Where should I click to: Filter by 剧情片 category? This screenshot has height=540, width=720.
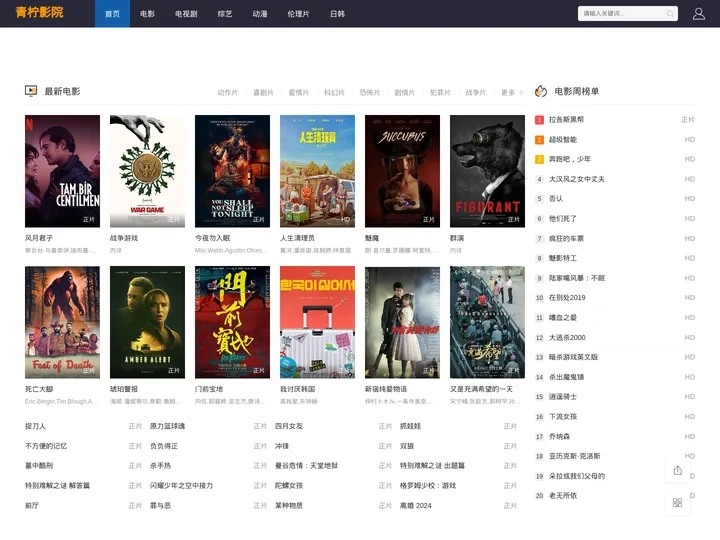click(405, 93)
